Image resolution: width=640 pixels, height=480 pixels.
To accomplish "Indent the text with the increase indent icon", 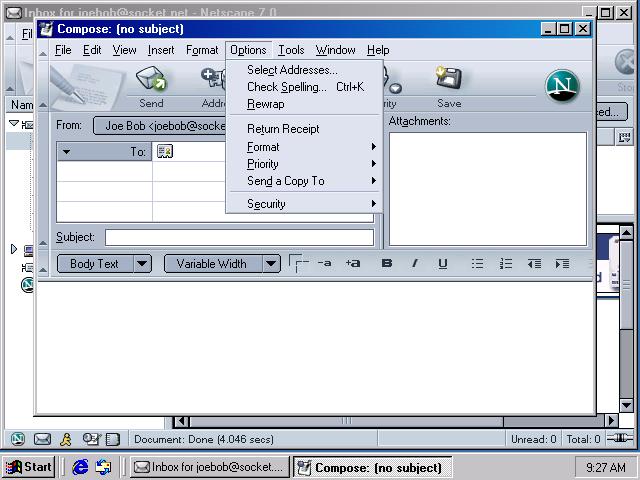I will click(562, 264).
